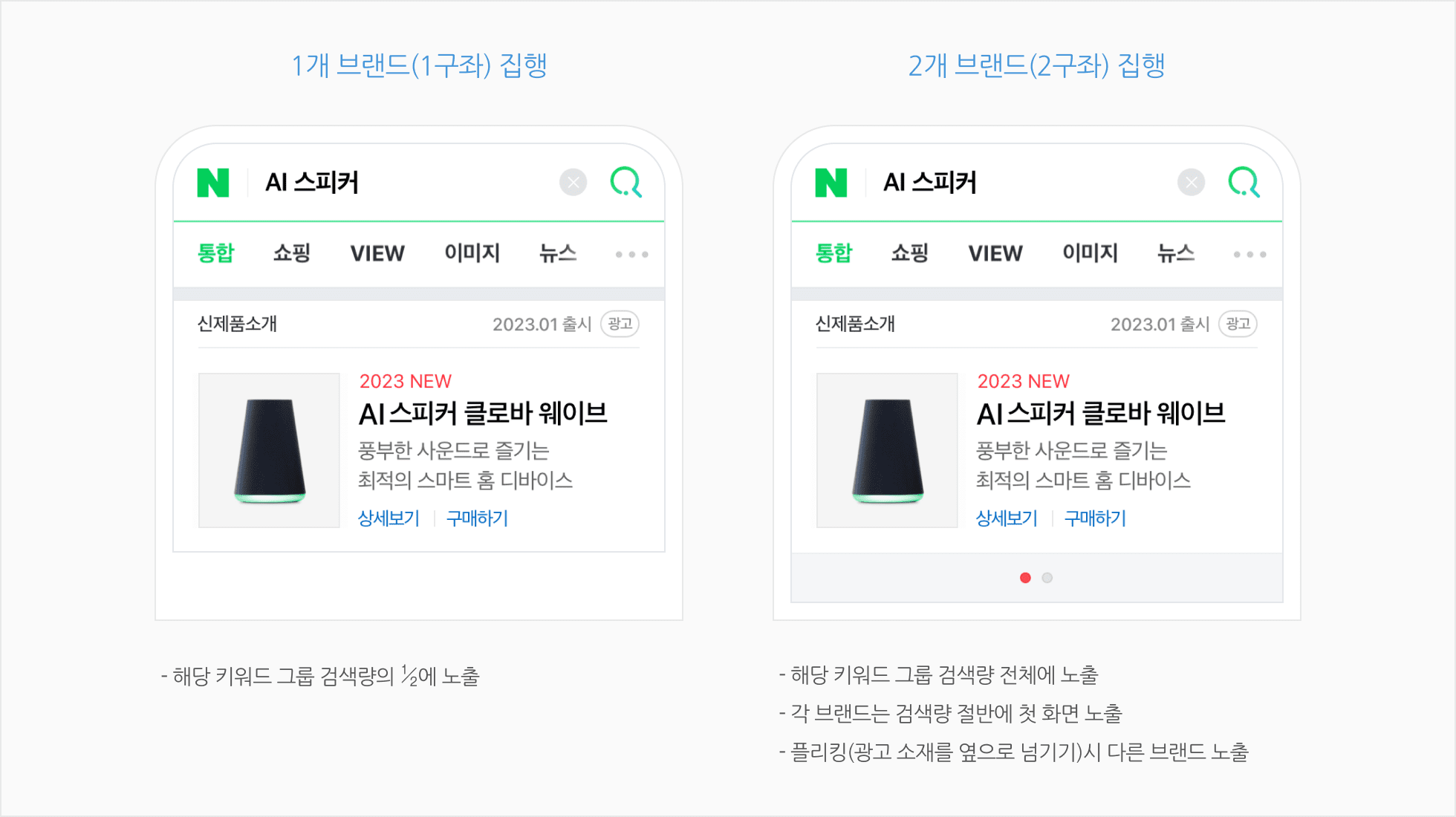Open 이미지 tab in left mockup

(x=472, y=253)
